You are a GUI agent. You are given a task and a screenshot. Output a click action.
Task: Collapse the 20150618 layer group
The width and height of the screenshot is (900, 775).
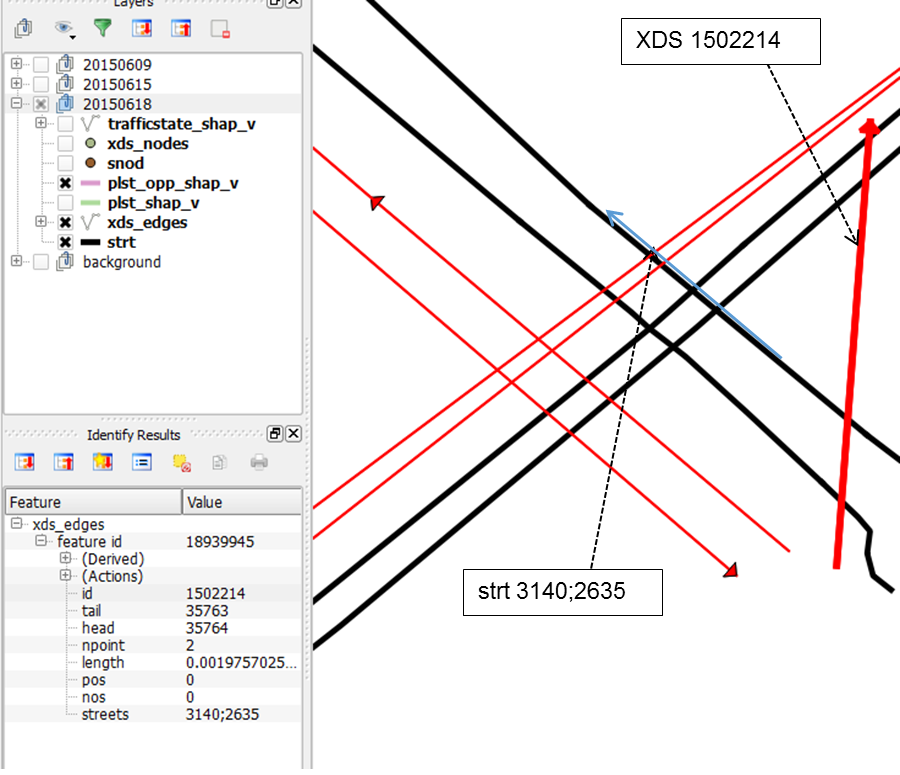pyautogui.click(x=16, y=104)
